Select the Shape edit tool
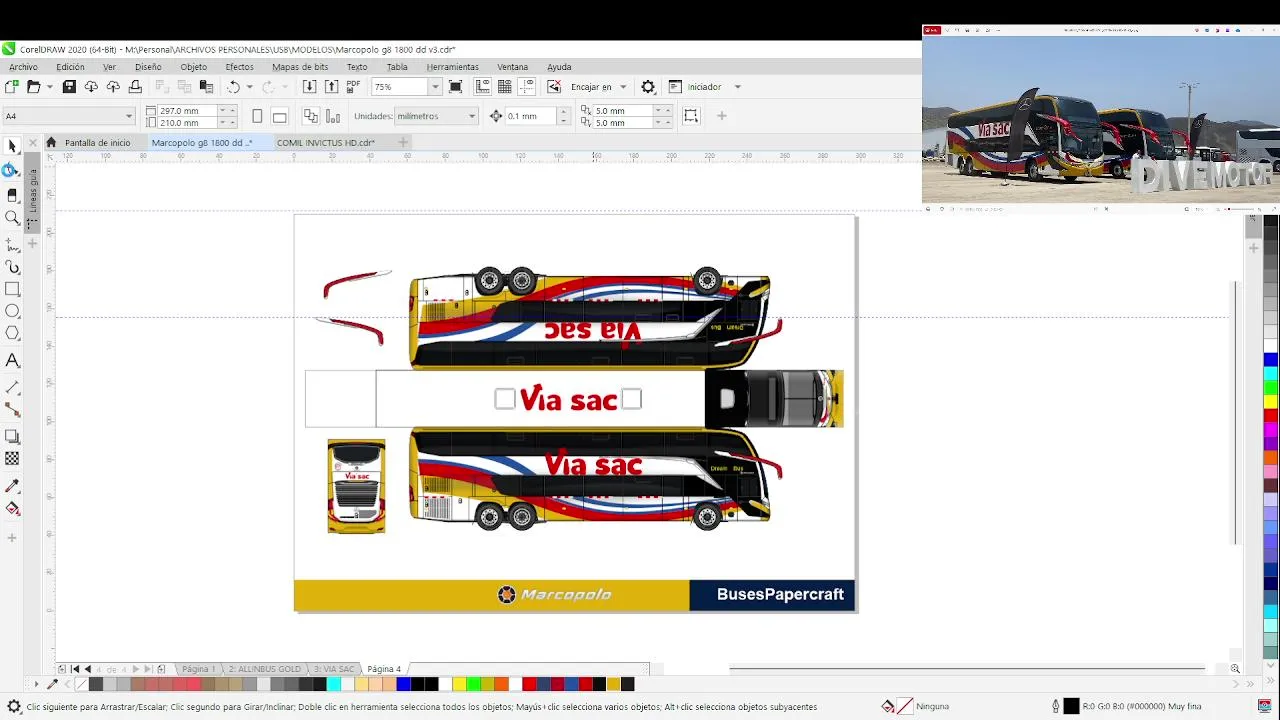 coord(12,170)
